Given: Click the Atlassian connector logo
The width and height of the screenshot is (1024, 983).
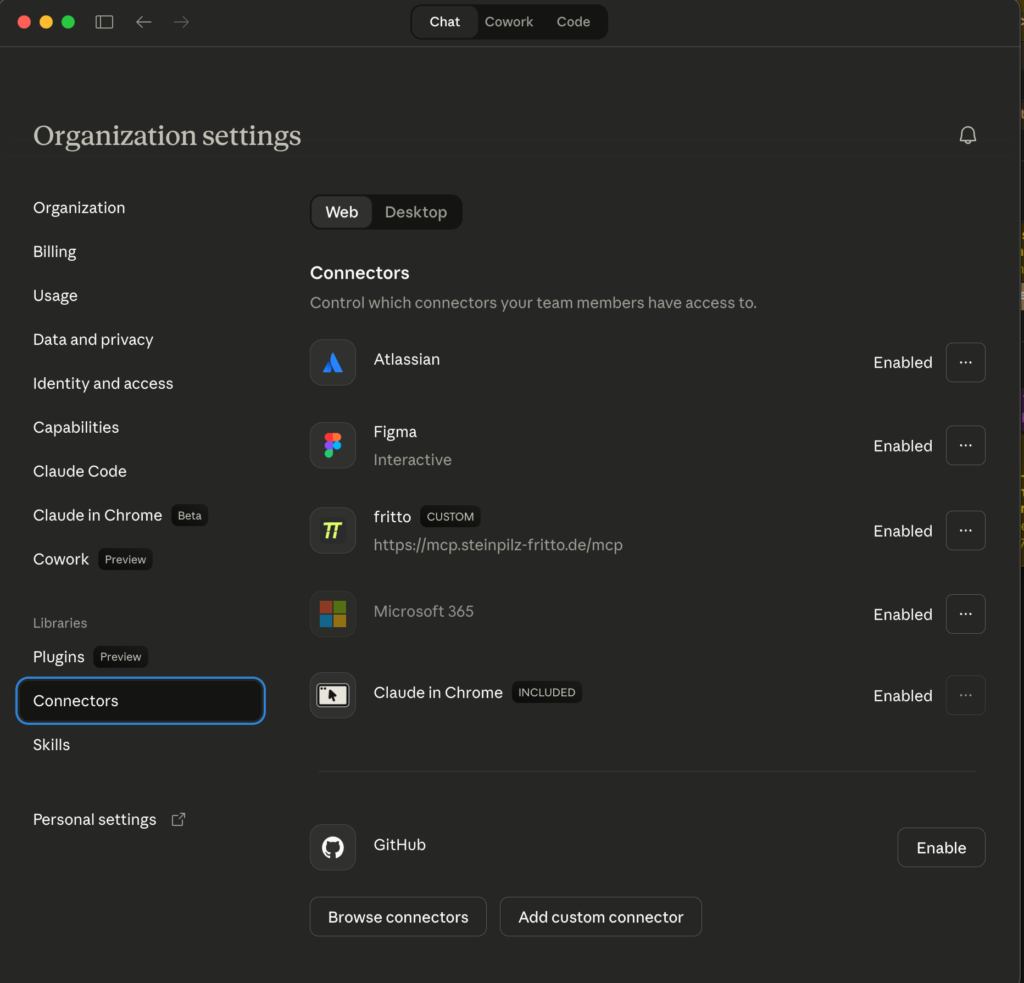Looking at the screenshot, I should [333, 362].
